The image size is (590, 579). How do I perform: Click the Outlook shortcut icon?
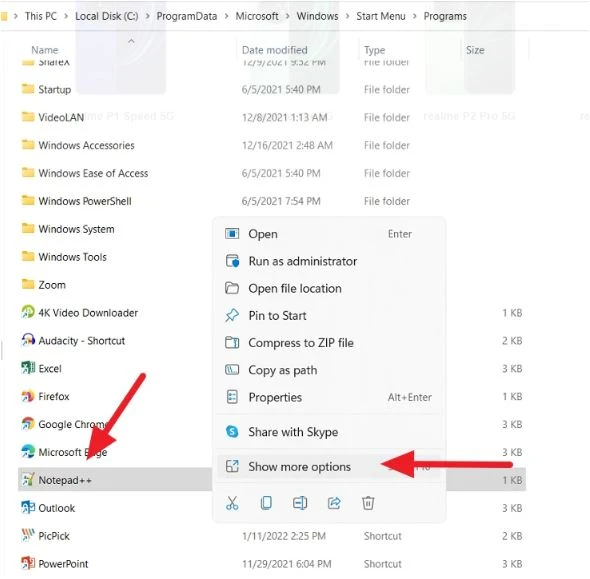coord(28,508)
